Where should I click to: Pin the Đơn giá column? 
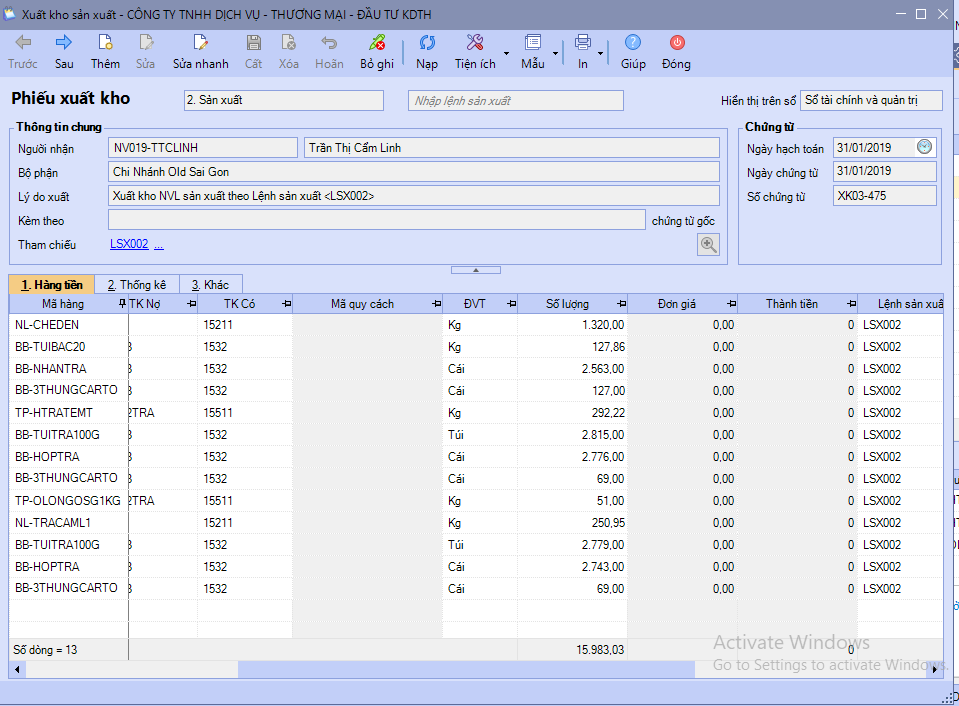731,303
